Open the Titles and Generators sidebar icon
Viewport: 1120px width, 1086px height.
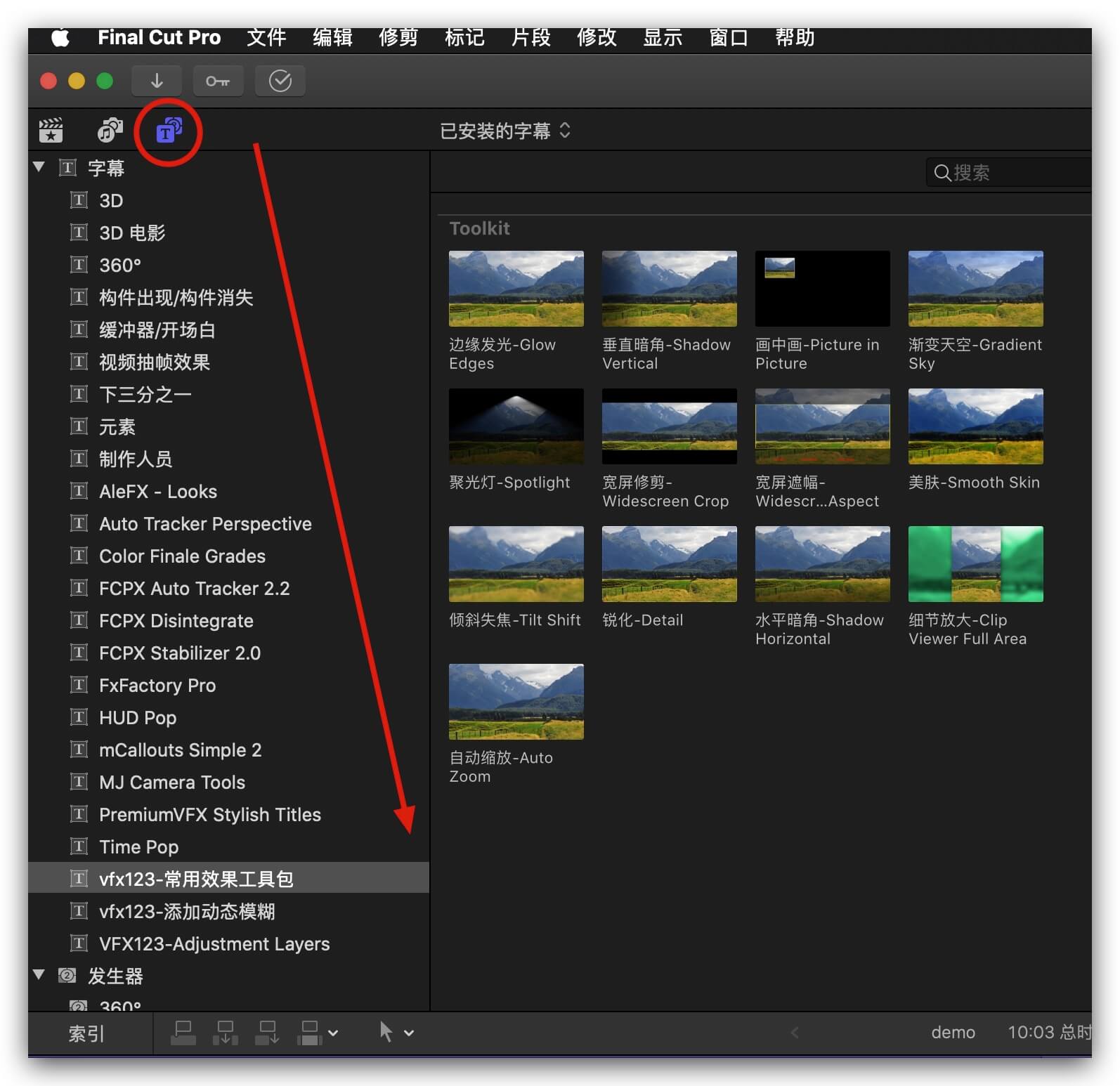169,130
